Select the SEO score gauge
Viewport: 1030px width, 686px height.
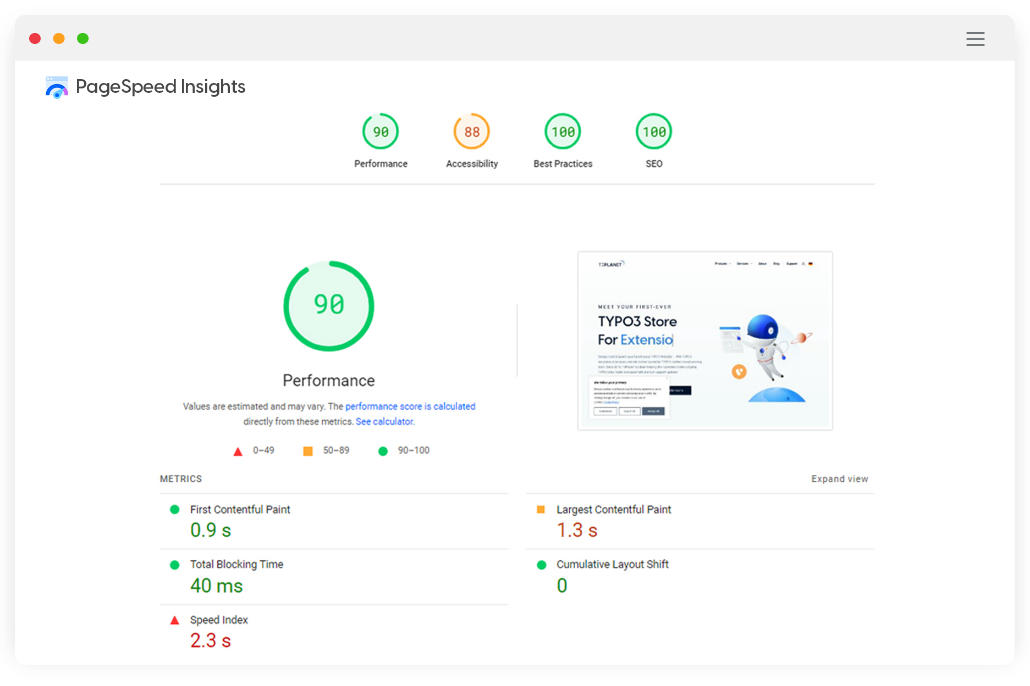tap(654, 132)
